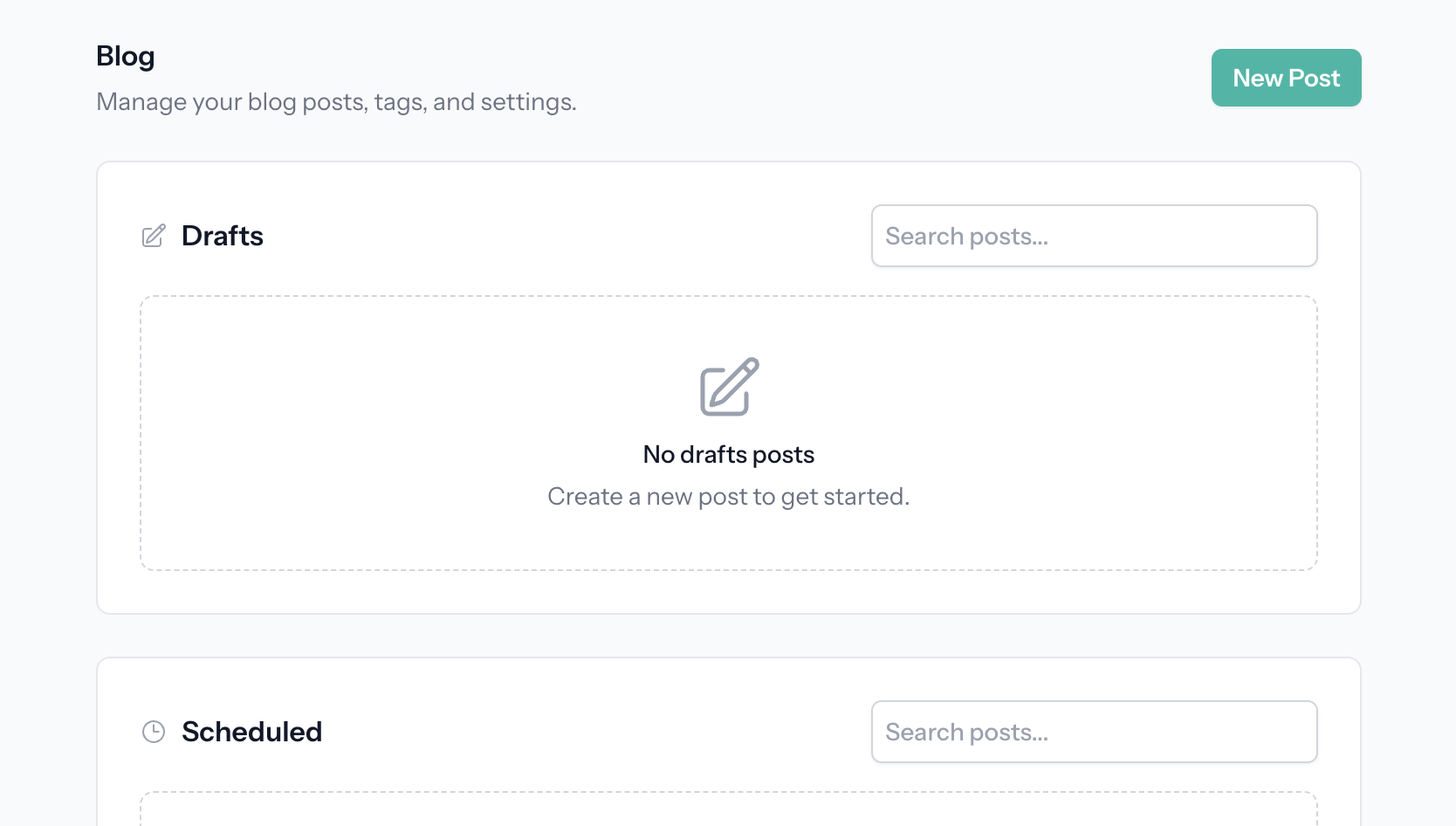
Task: Click the Scheduled section clock icon
Action: pyautogui.click(x=154, y=732)
